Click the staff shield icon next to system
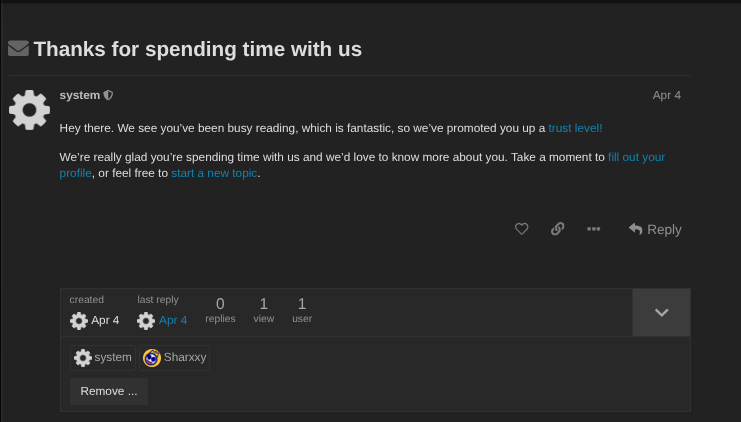Image resolution: width=741 pixels, height=422 pixels. (x=109, y=96)
